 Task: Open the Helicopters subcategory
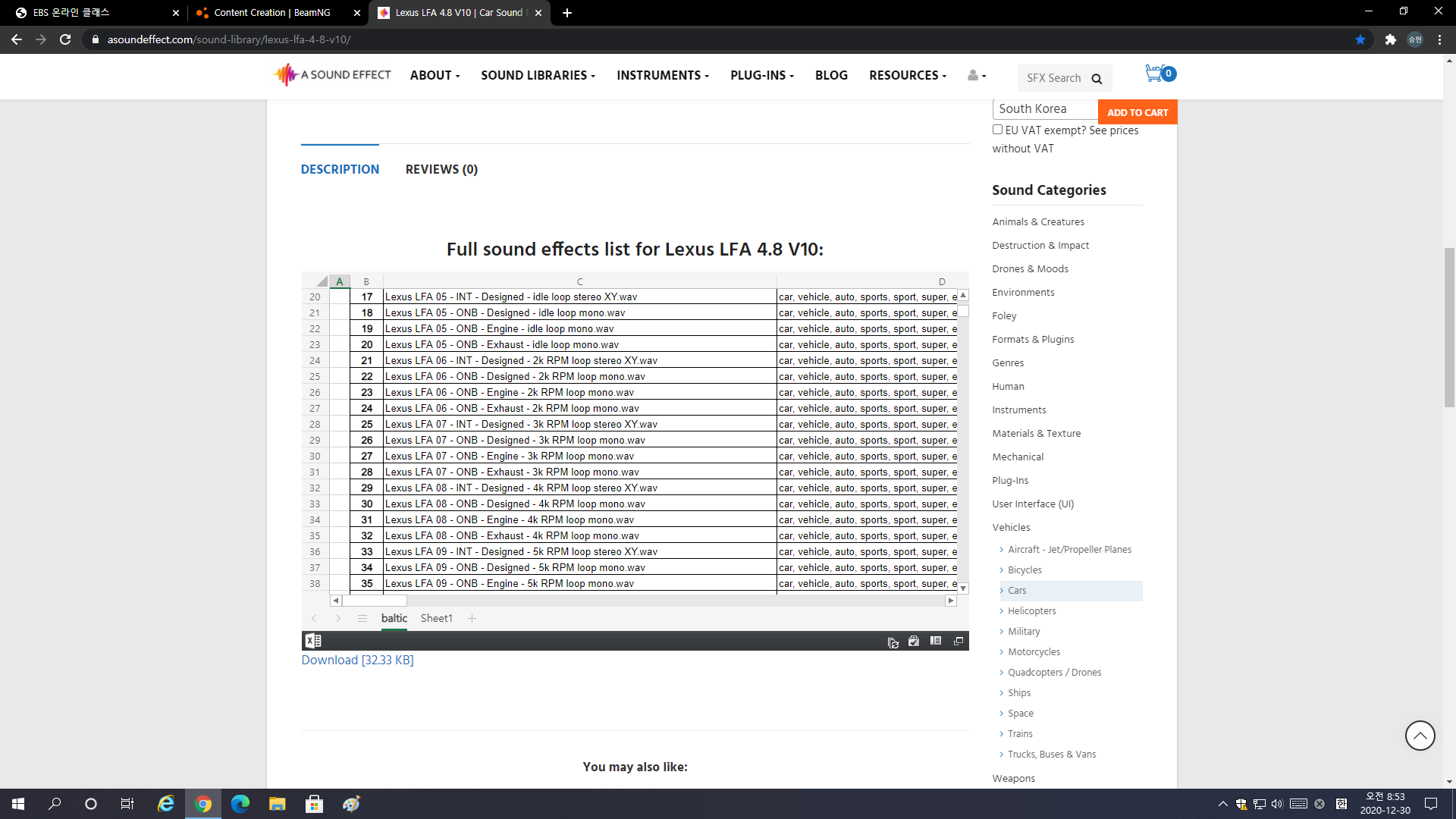pyautogui.click(x=1031, y=611)
